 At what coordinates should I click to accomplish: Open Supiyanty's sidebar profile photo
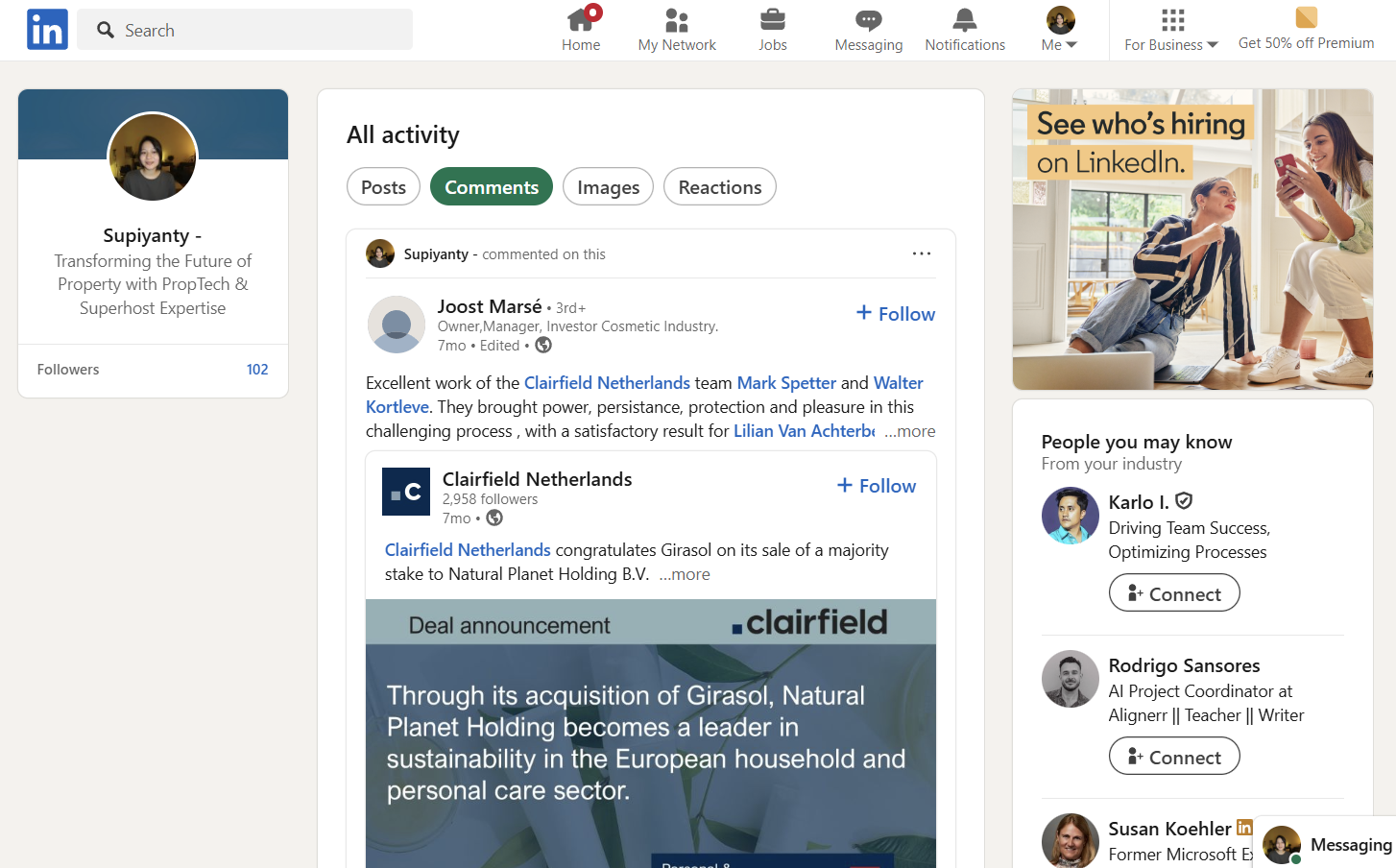pyautogui.click(x=153, y=157)
